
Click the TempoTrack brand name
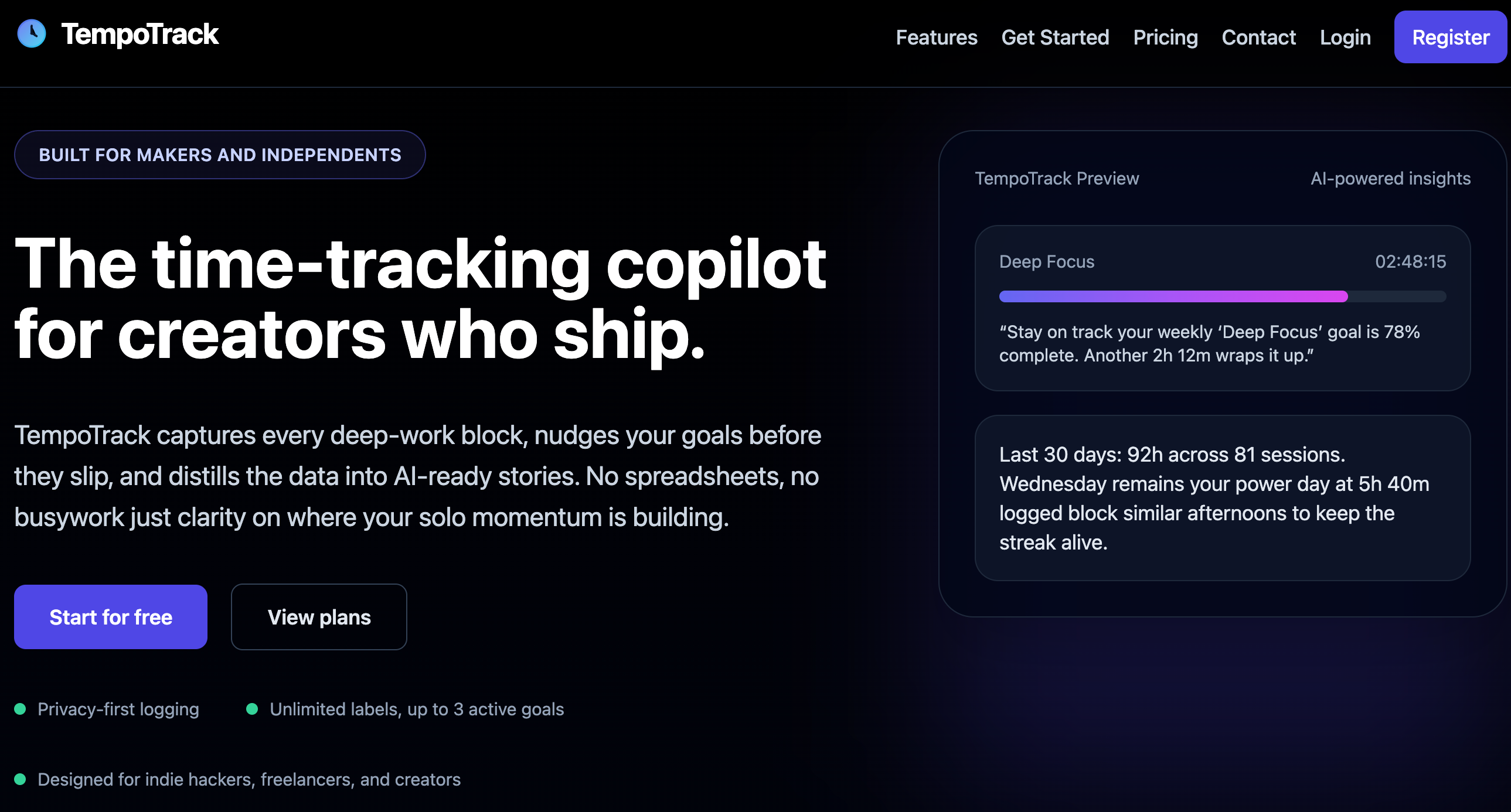pos(139,34)
